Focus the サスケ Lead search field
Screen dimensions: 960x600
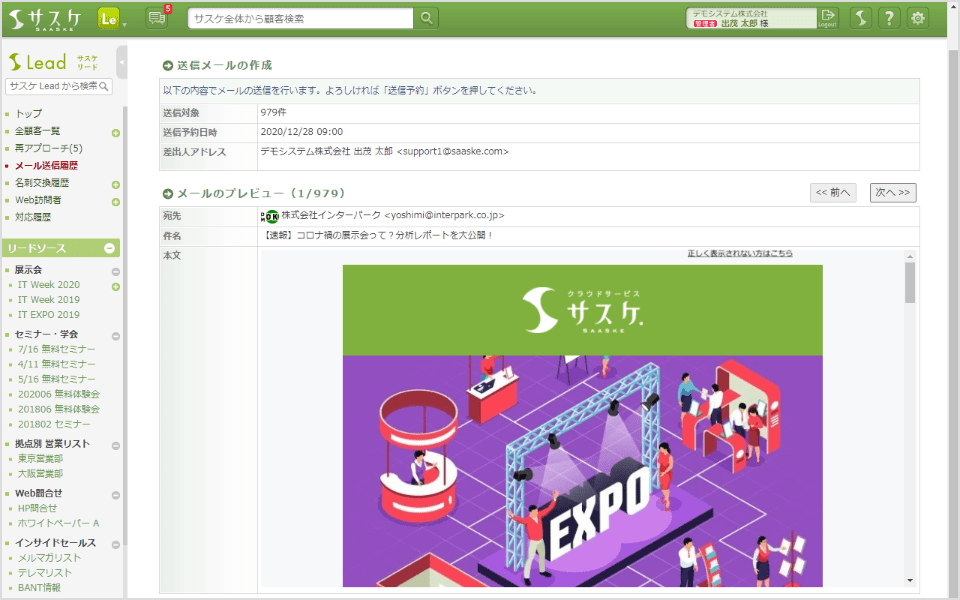(59, 86)
